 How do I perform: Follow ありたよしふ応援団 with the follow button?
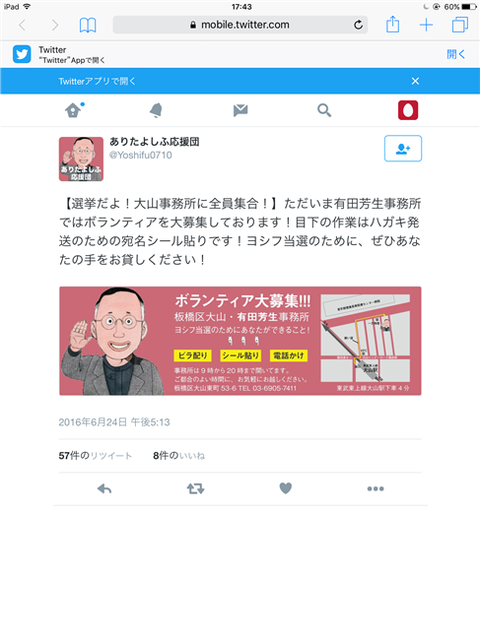403,149
